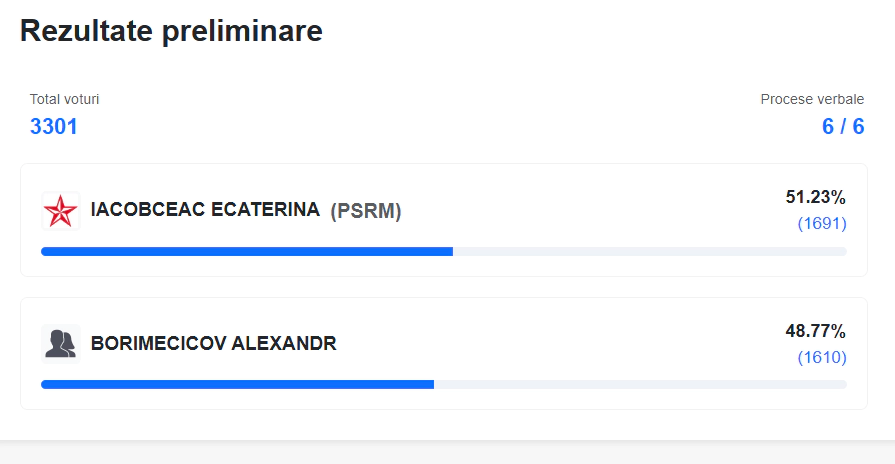This screenshot has width=895, height=464.
Task: Click the Rezultate preliminare heading
Action: pos(171,30)
